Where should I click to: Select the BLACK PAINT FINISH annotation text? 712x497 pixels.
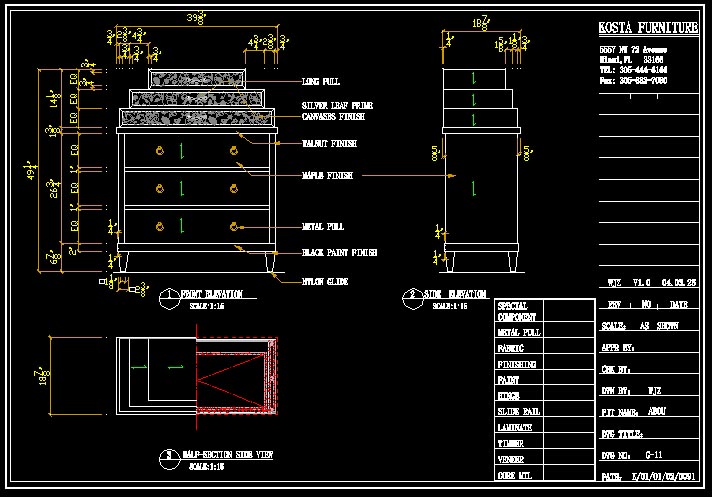click(x=339, y=252)
